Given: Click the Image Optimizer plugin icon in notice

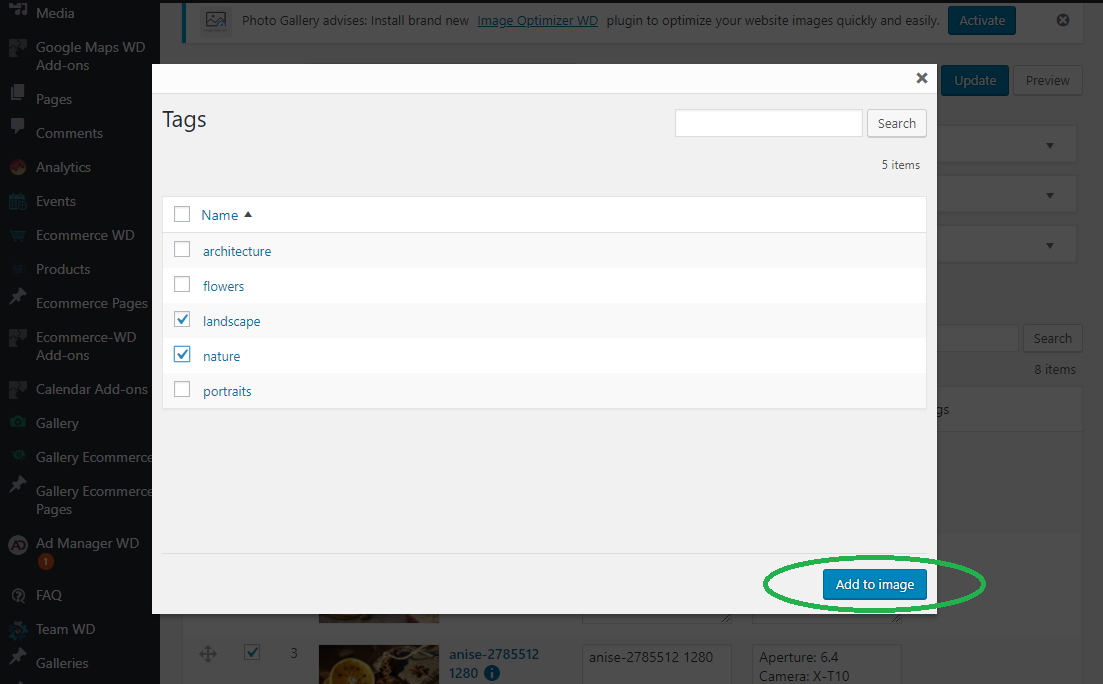Looking at the screenshot, I should (x=216, y=20).
